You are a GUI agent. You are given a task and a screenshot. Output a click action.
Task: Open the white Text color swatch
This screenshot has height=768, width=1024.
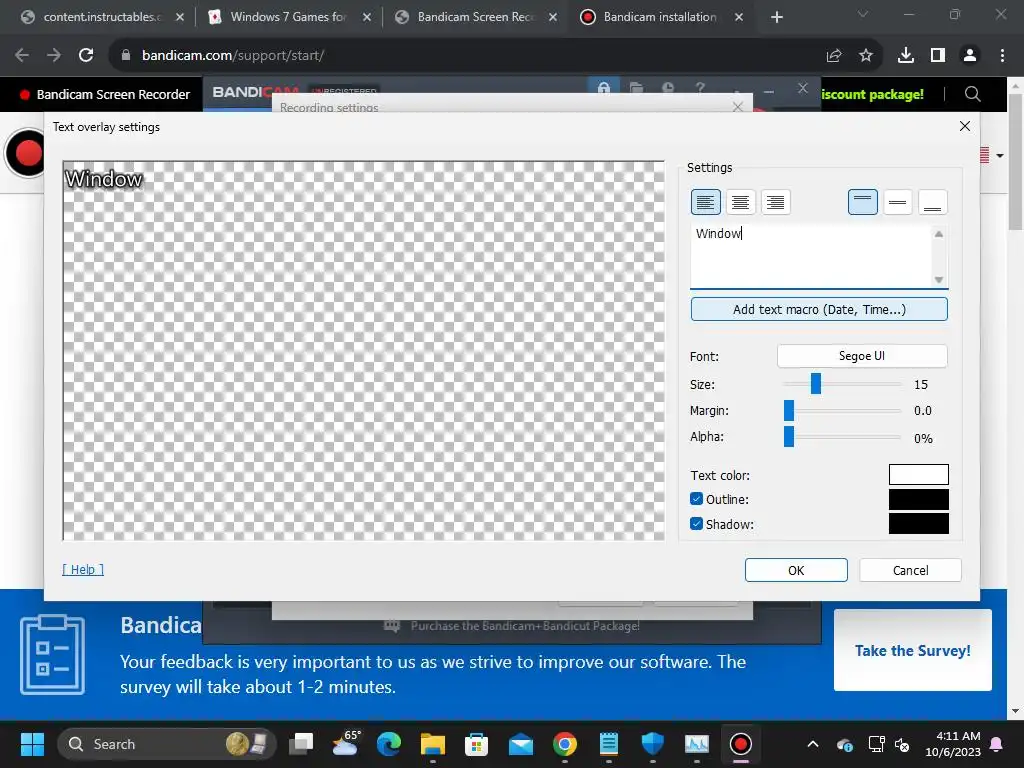tap(918, 475)
